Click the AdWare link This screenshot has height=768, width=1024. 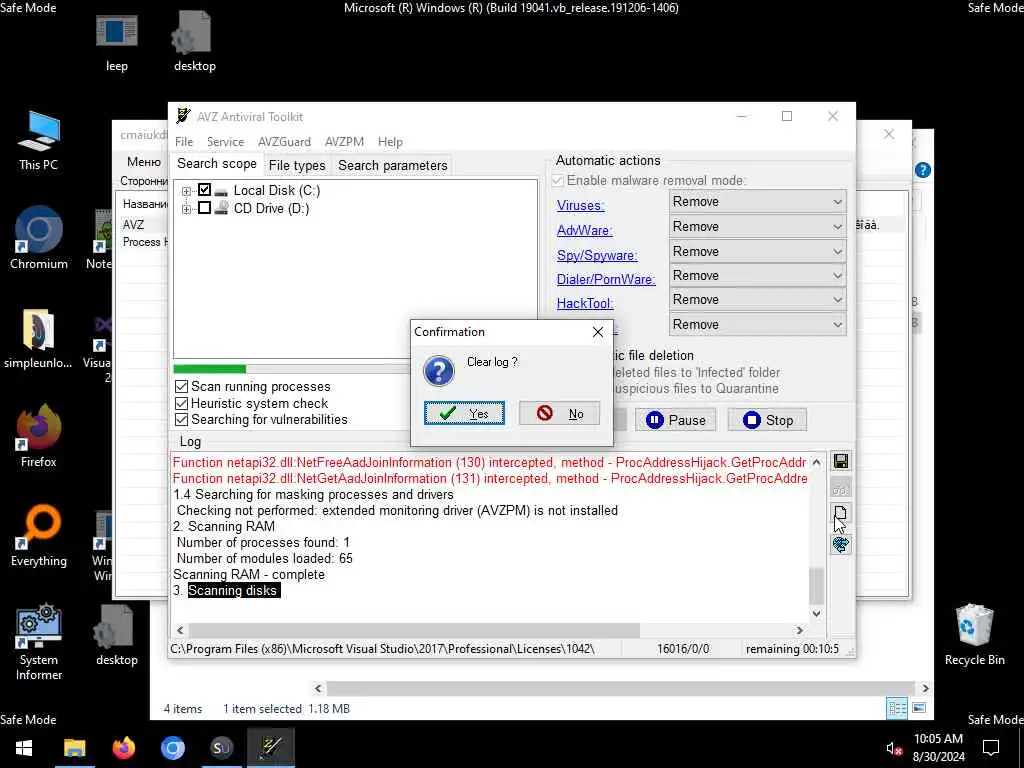(x=584, y=230)
